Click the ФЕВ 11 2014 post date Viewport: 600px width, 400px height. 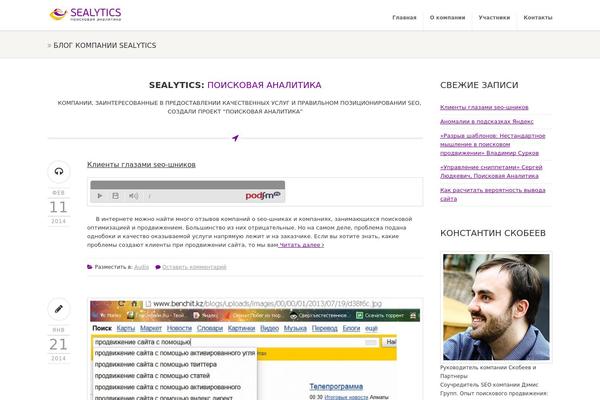pos(59,207)
